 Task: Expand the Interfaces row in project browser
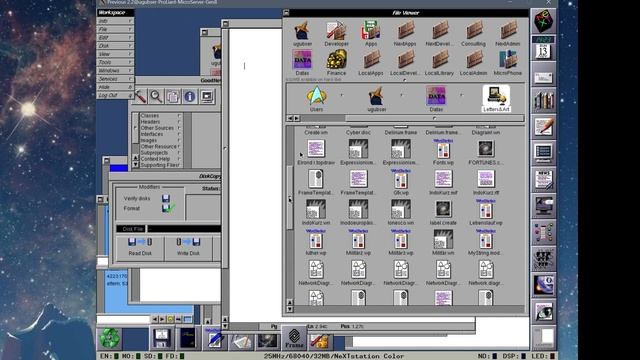tap(160, 134)
